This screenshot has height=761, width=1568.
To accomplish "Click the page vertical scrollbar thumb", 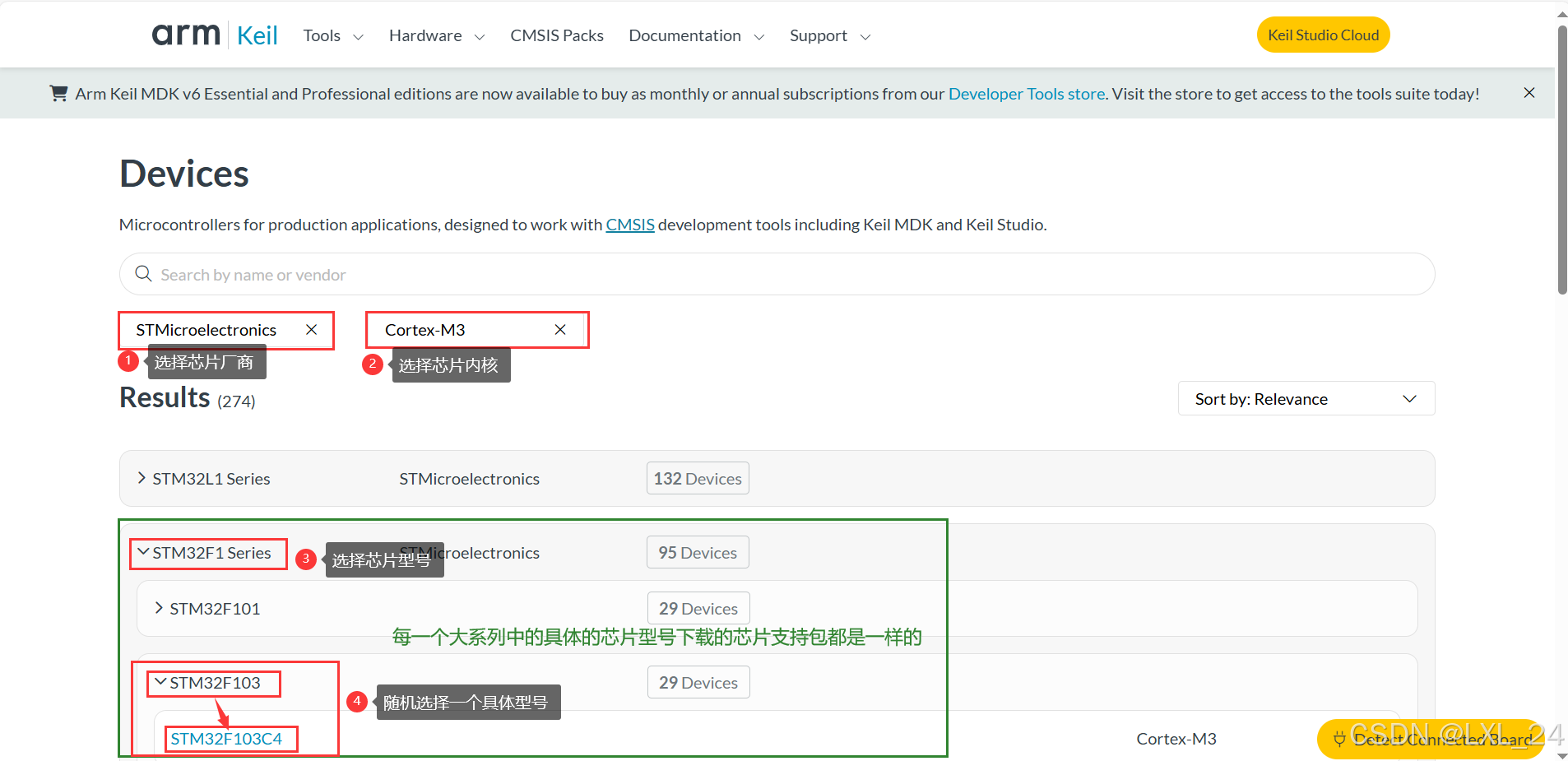I will (x=1561, y=160).
